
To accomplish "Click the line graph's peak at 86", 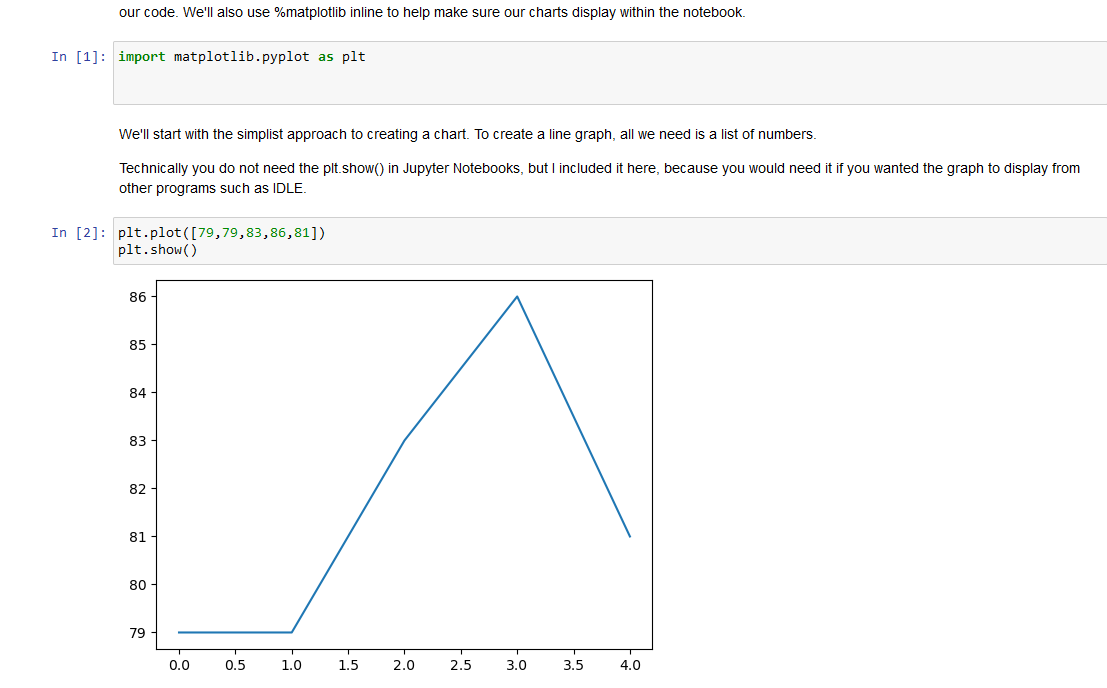I will click(517, 297).
